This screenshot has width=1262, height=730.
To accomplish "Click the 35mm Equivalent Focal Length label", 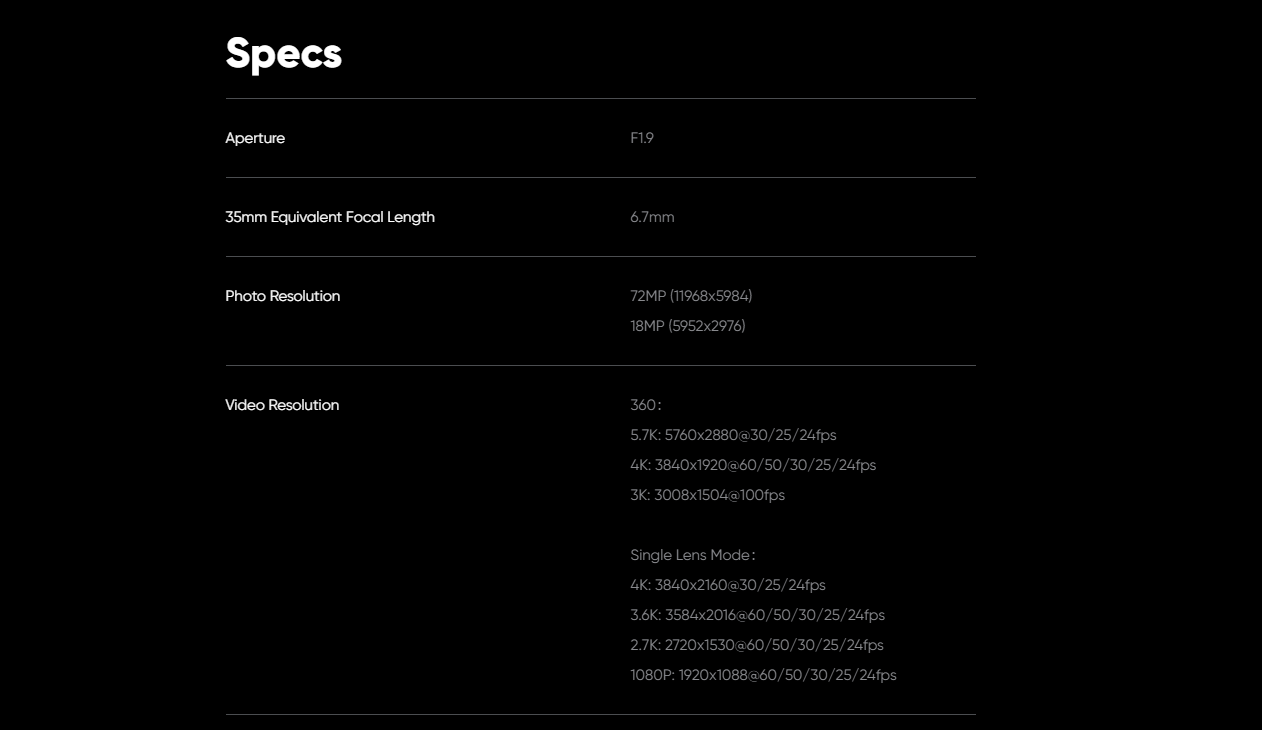I will pos(330,217).
